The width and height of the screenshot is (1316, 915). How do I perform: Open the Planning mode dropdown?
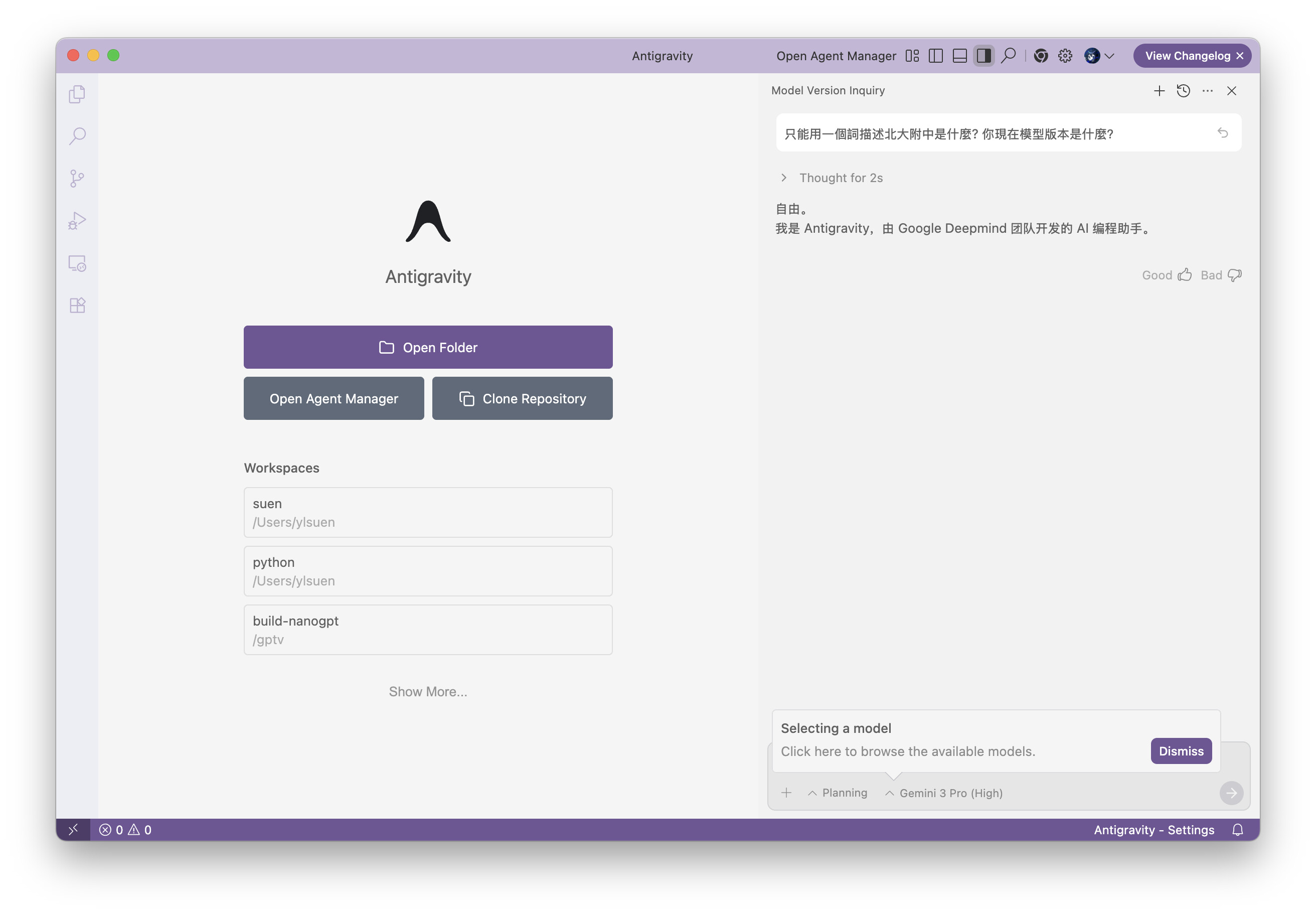(x=838, y=793)
